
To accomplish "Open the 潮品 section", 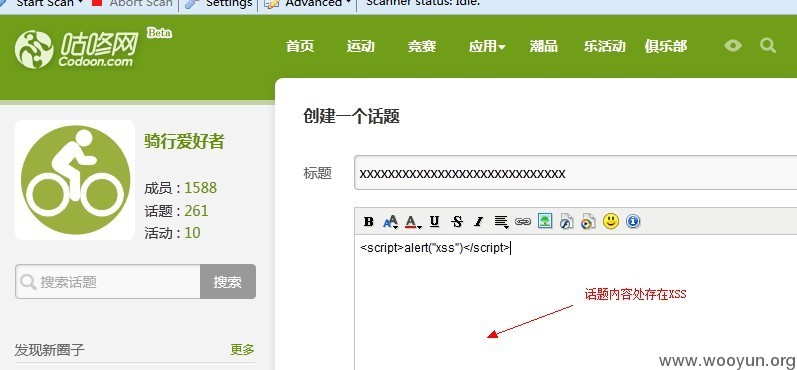I will click(x=543, y=46).
